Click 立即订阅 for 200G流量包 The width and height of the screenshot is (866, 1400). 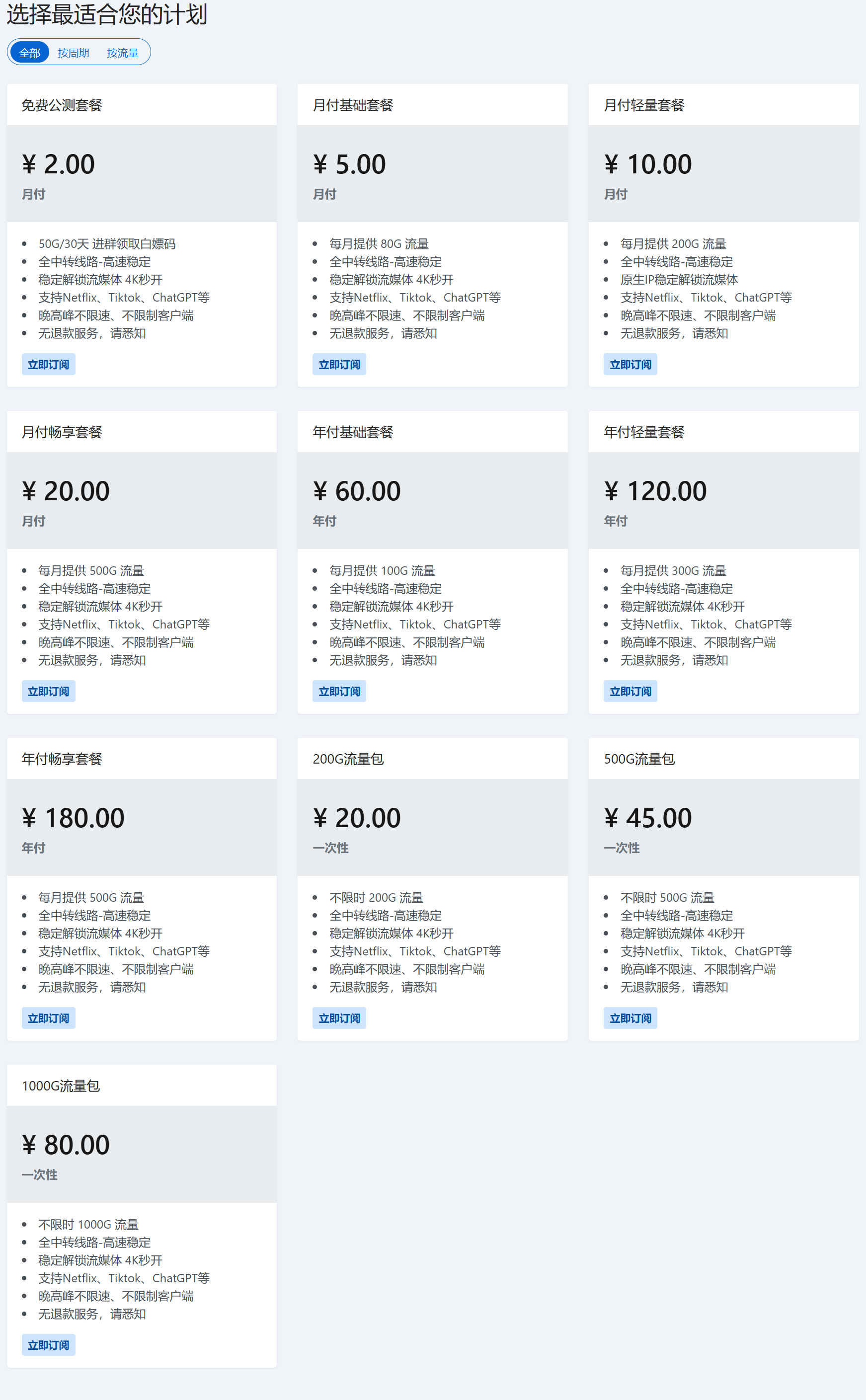click(x=339, y=1018)
